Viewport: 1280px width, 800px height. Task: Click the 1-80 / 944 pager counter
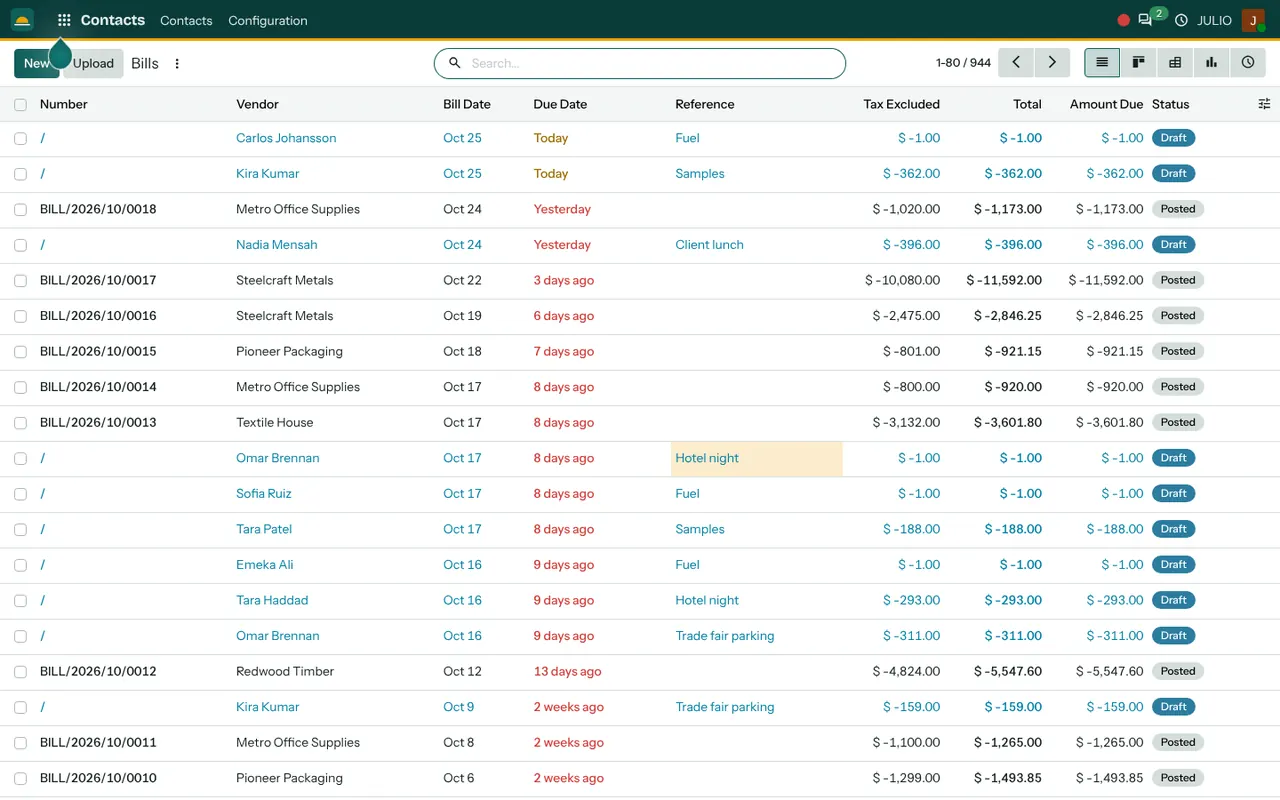[x=963, y=63]
